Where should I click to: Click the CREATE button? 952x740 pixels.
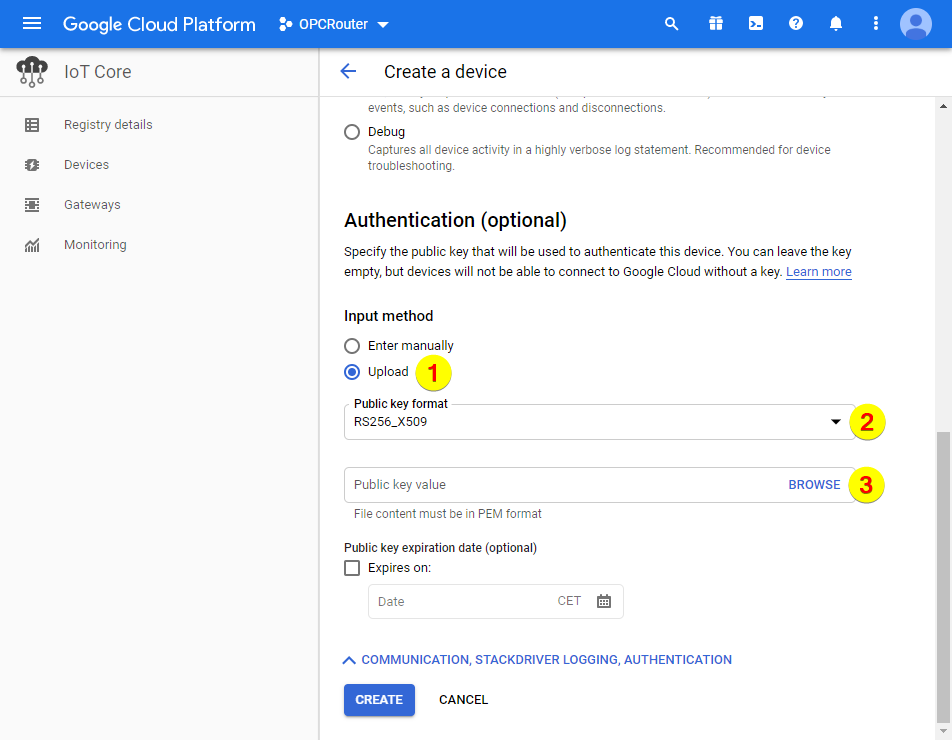click(x=379, y=700)
